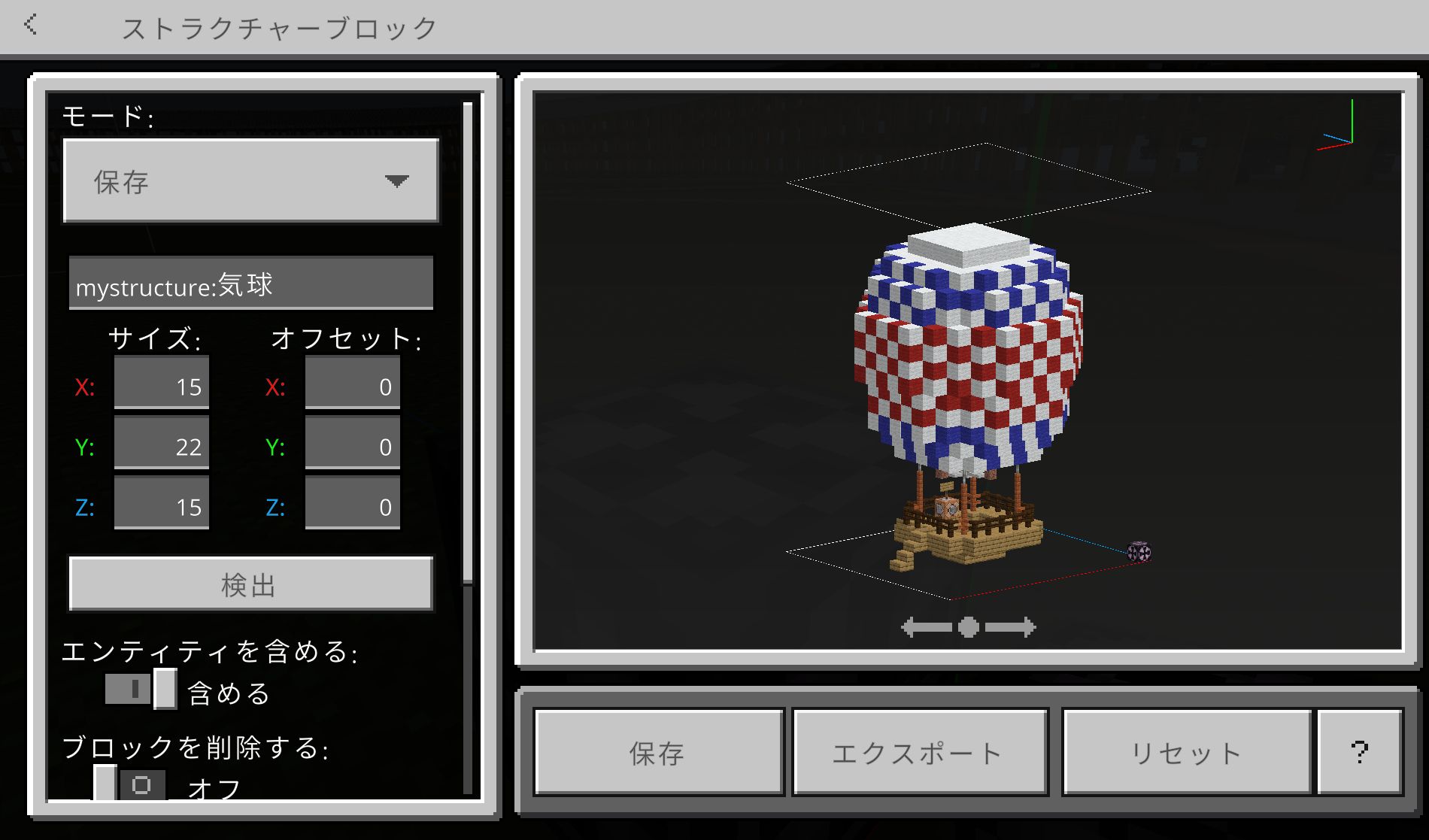Edit the サイズ X field showing 15
This screenshot has height=840, width=1429.
coord(162,384)
